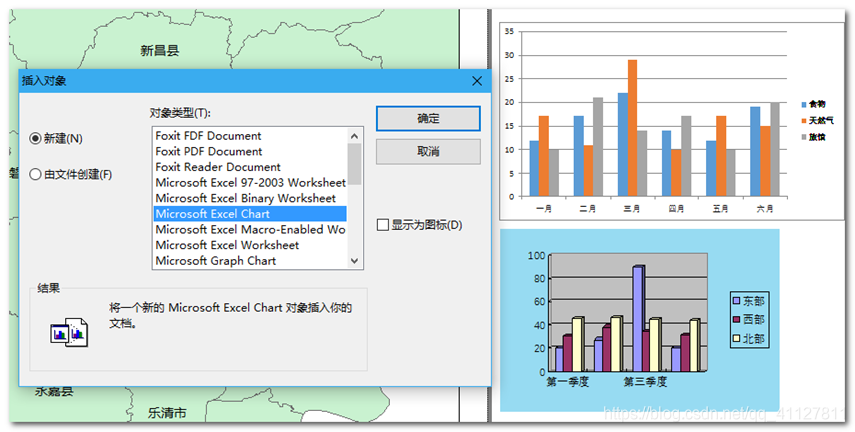Click the 西部 legend entry
Screen dimensions: 855x432
click(x=749, y=319)
